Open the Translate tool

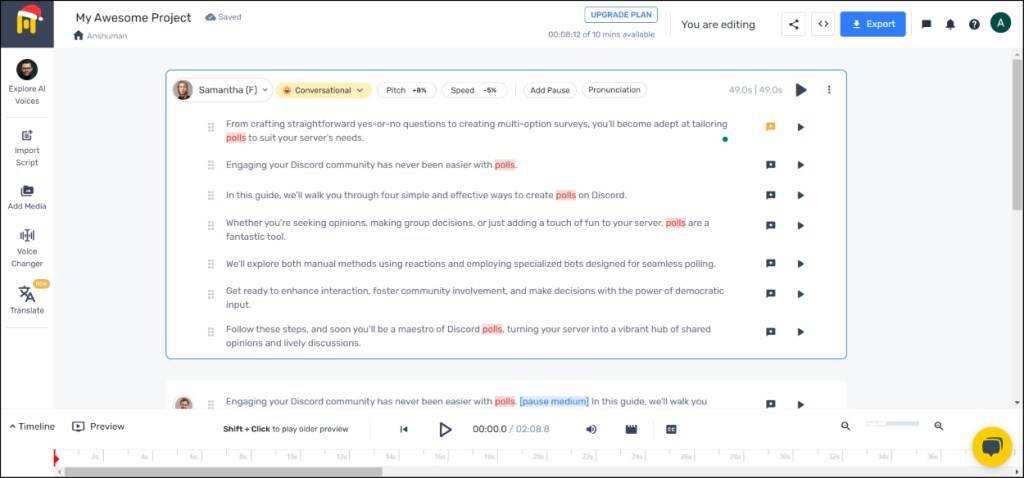pos(27,299)
